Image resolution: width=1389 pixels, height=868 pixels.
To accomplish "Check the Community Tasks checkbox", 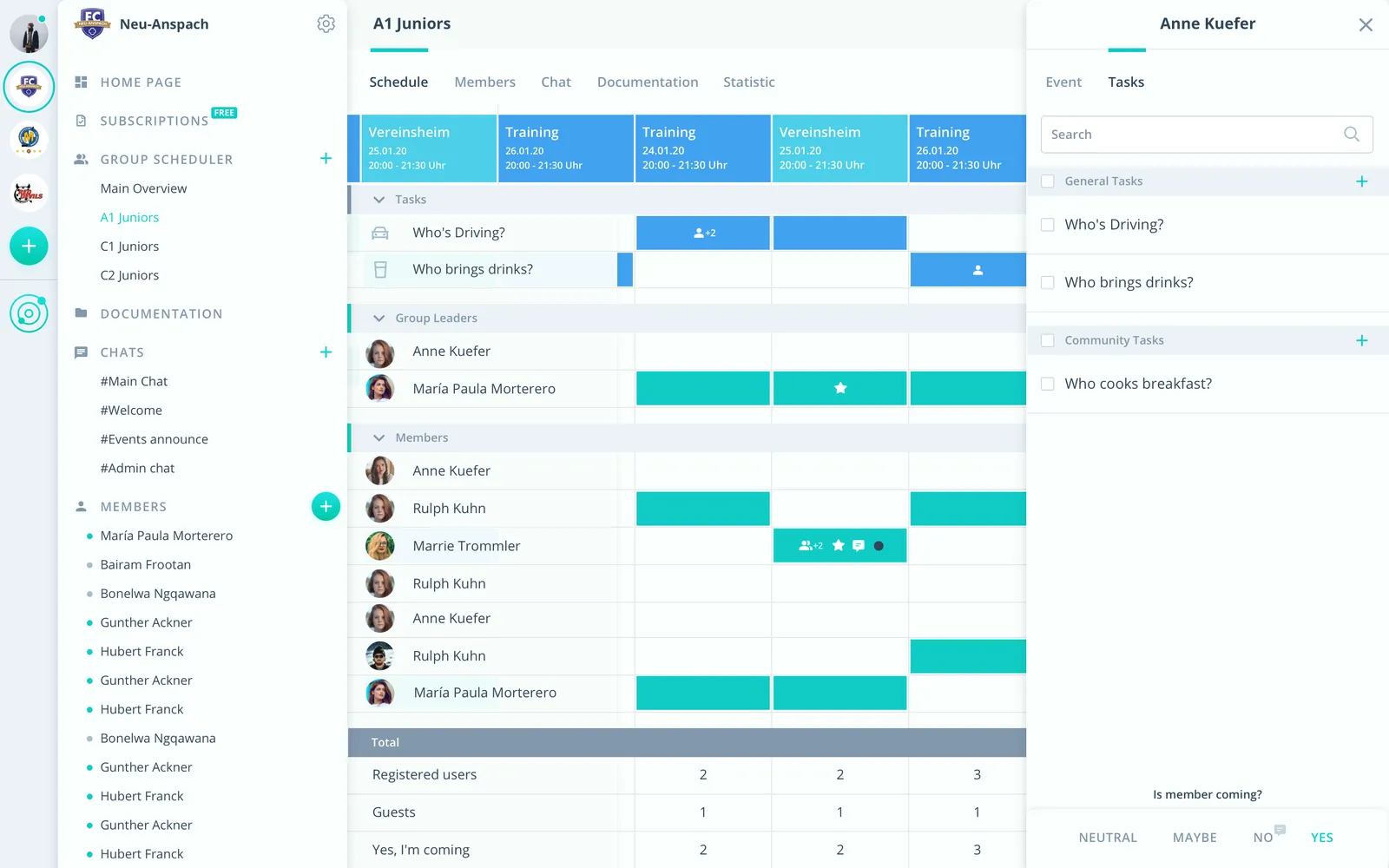I will coord(1048,340).
